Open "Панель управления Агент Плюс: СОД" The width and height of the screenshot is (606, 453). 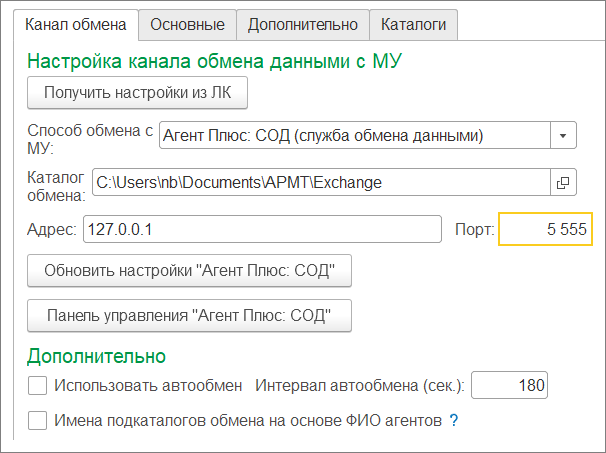(x=189, y=317)
